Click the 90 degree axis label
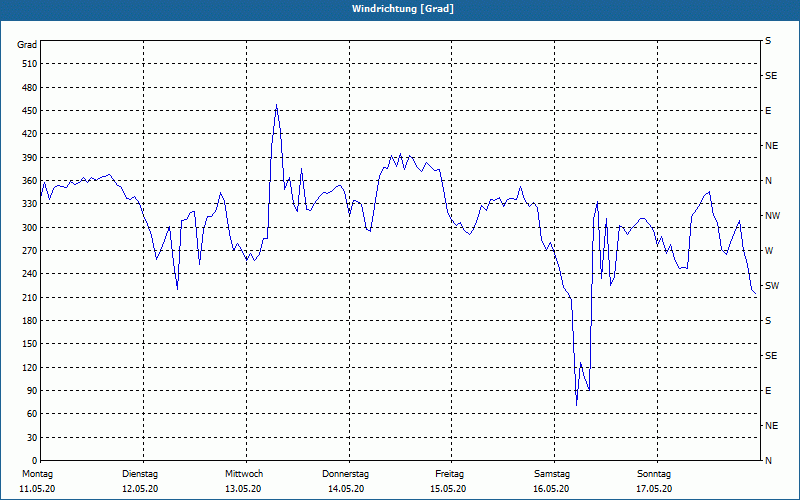The image size is (800, 500). tap(32, 391)
